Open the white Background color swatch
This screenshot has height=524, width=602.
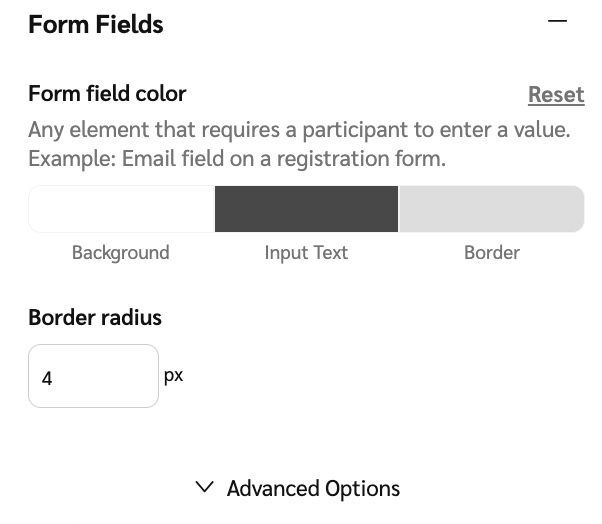pyautogui.click(x=121, y=209)
